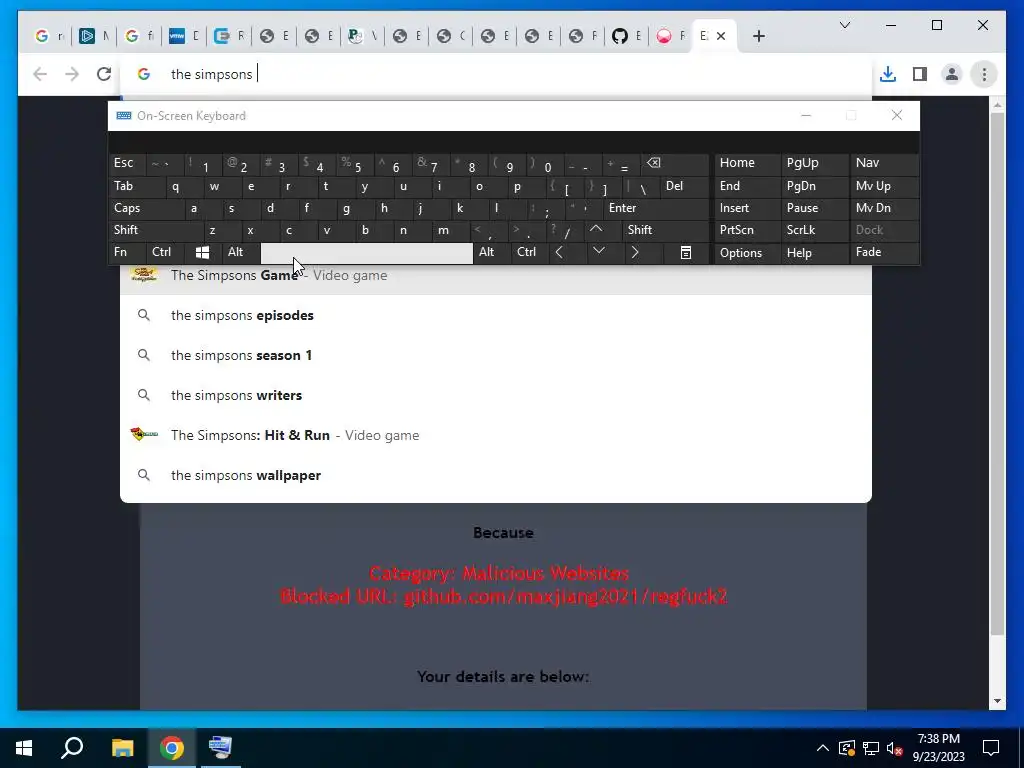Click the Google icon in address bar
The width and height of the screenshot is (1024, 768).
[x=144, y=74]
